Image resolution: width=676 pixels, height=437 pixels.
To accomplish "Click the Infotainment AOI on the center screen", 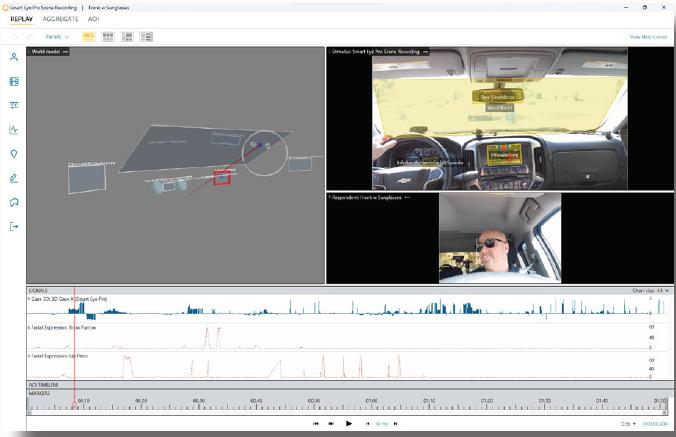I will tap(504, 155).
